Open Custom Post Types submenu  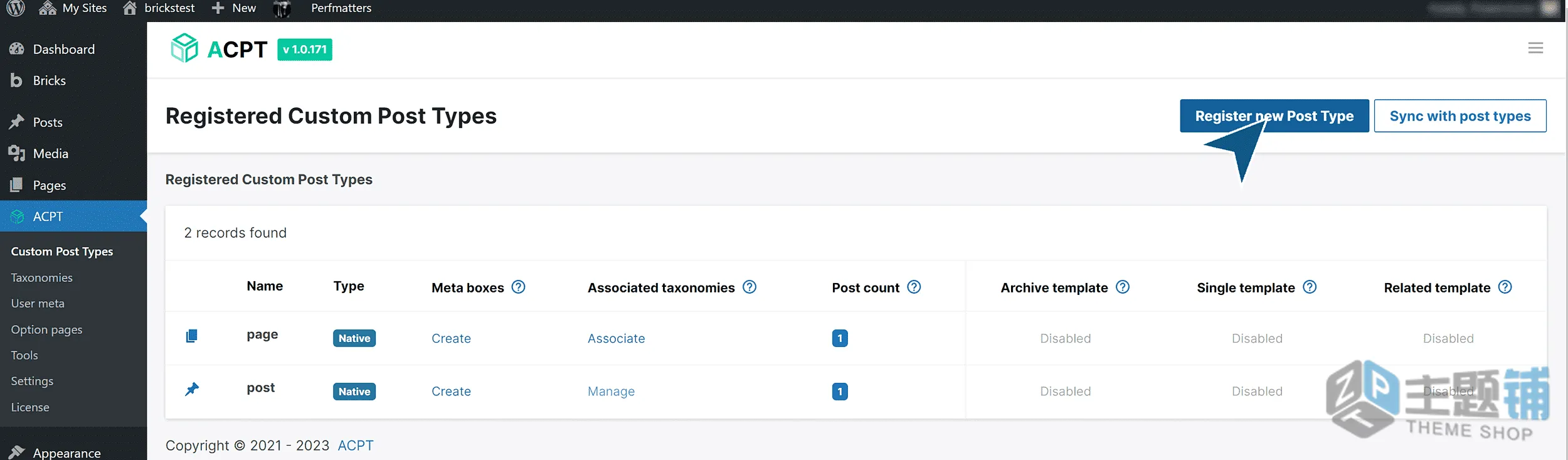coord(62,251)
